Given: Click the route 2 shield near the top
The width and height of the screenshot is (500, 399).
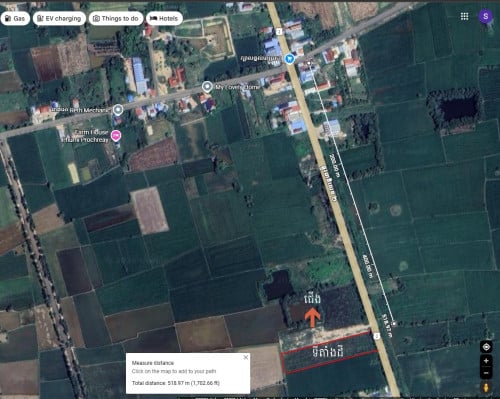Looking at the screenshot, I should coord(279,32).
